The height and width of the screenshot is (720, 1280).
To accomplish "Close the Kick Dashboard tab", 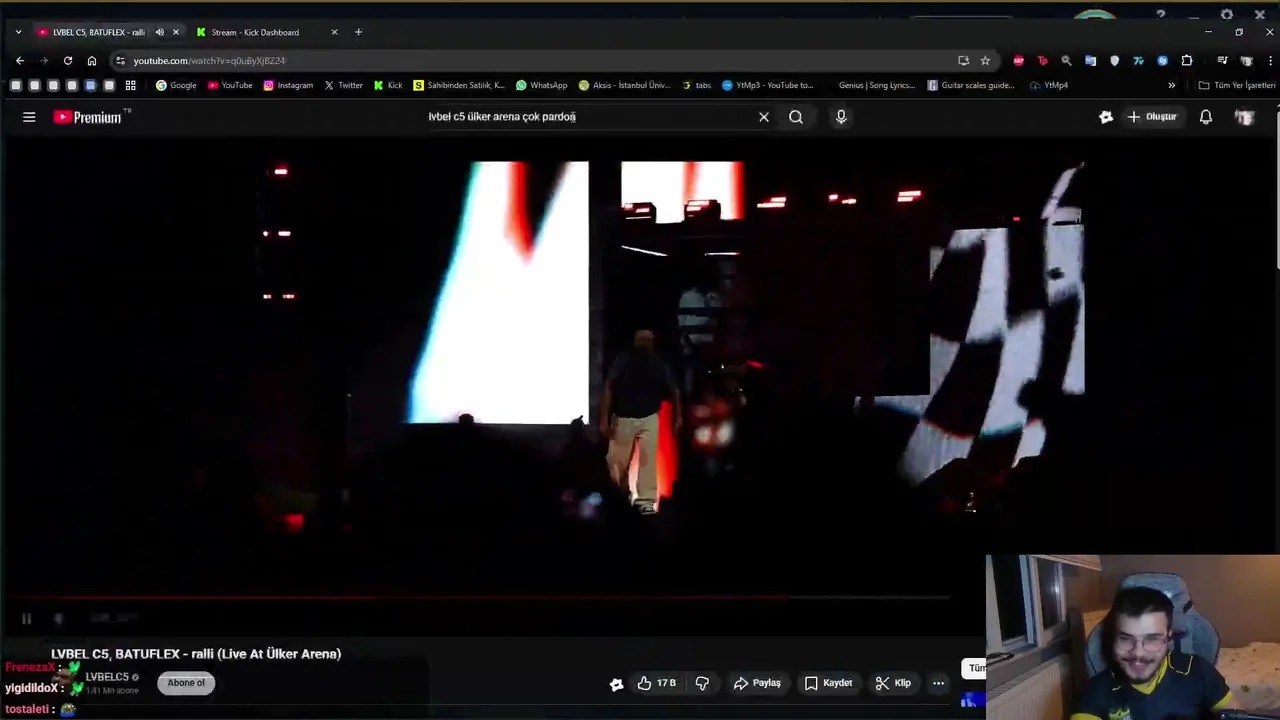I will 334,32.
